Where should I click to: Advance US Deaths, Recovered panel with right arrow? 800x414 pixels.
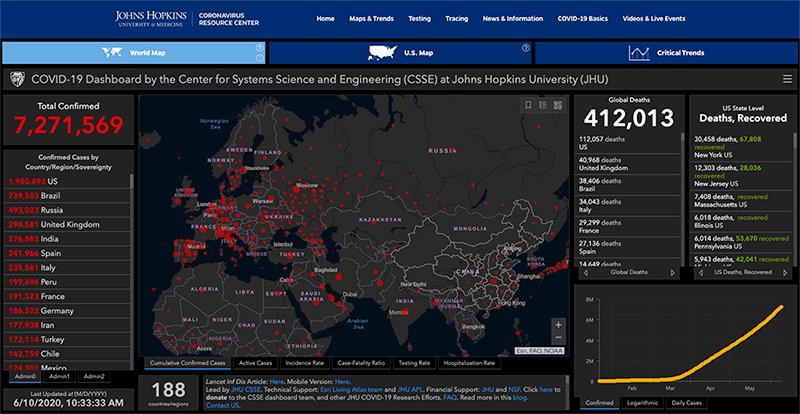pos(785,272)
